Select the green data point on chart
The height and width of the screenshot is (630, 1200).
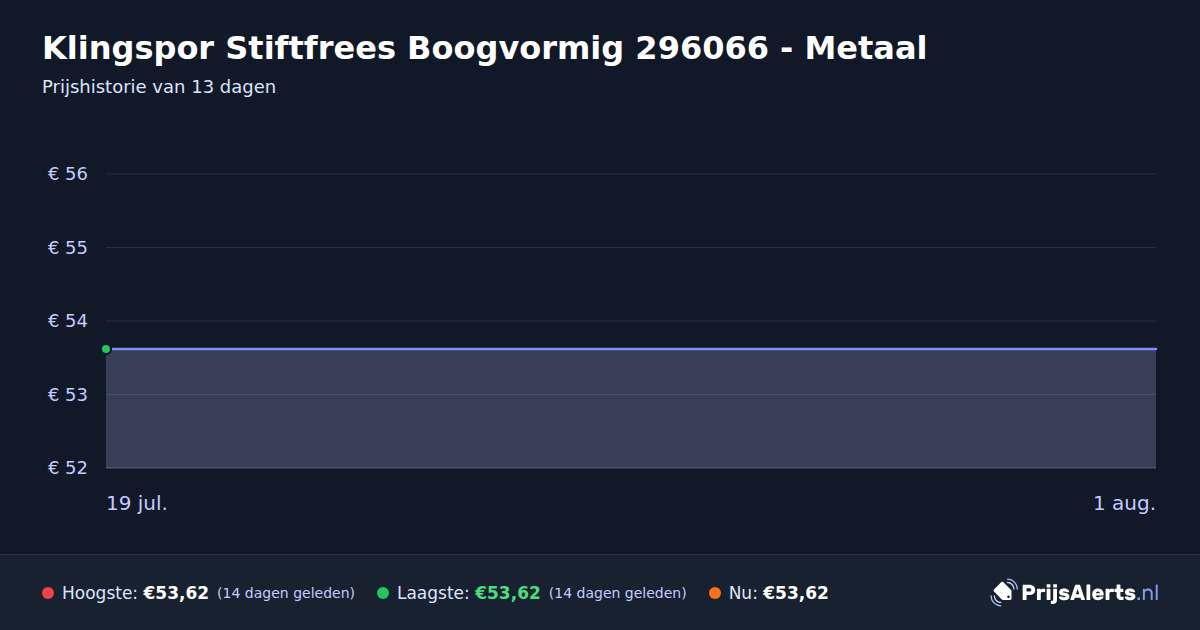coord(106,349)
